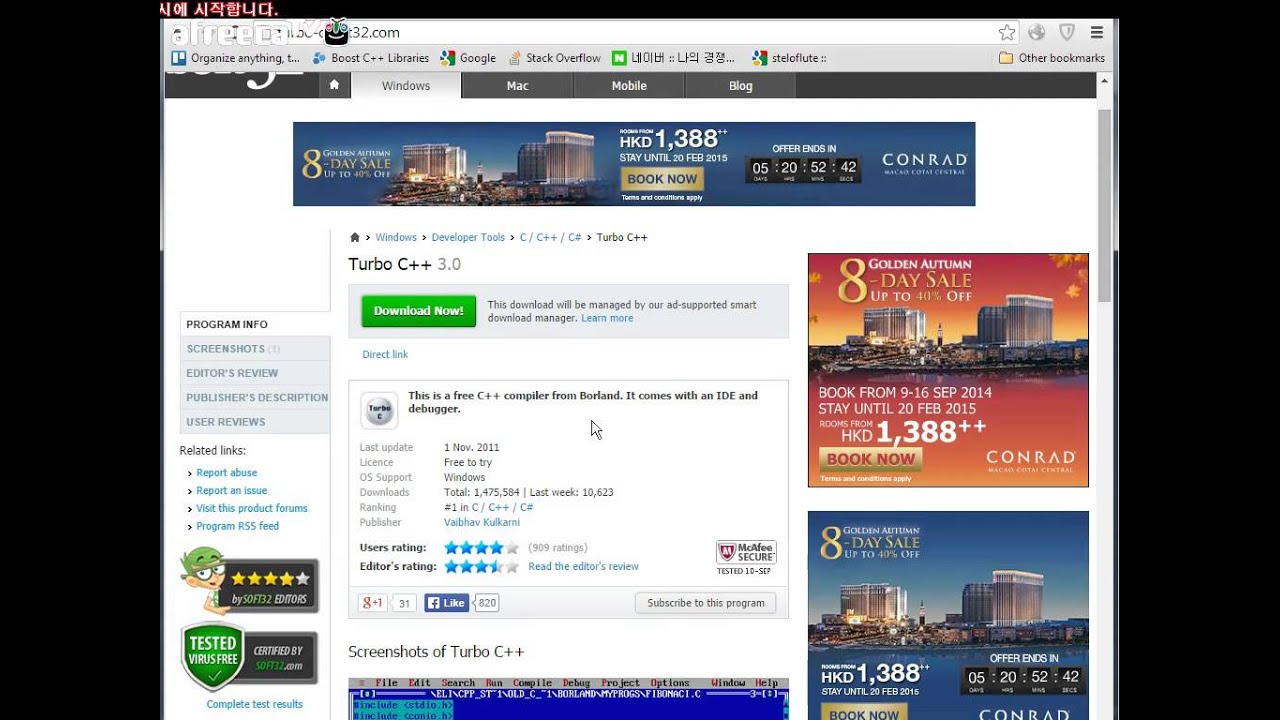The height and width of the screenshot is (720, 1280).
Task: Click the Google +1 count '31'
Action: pos(404,603)
